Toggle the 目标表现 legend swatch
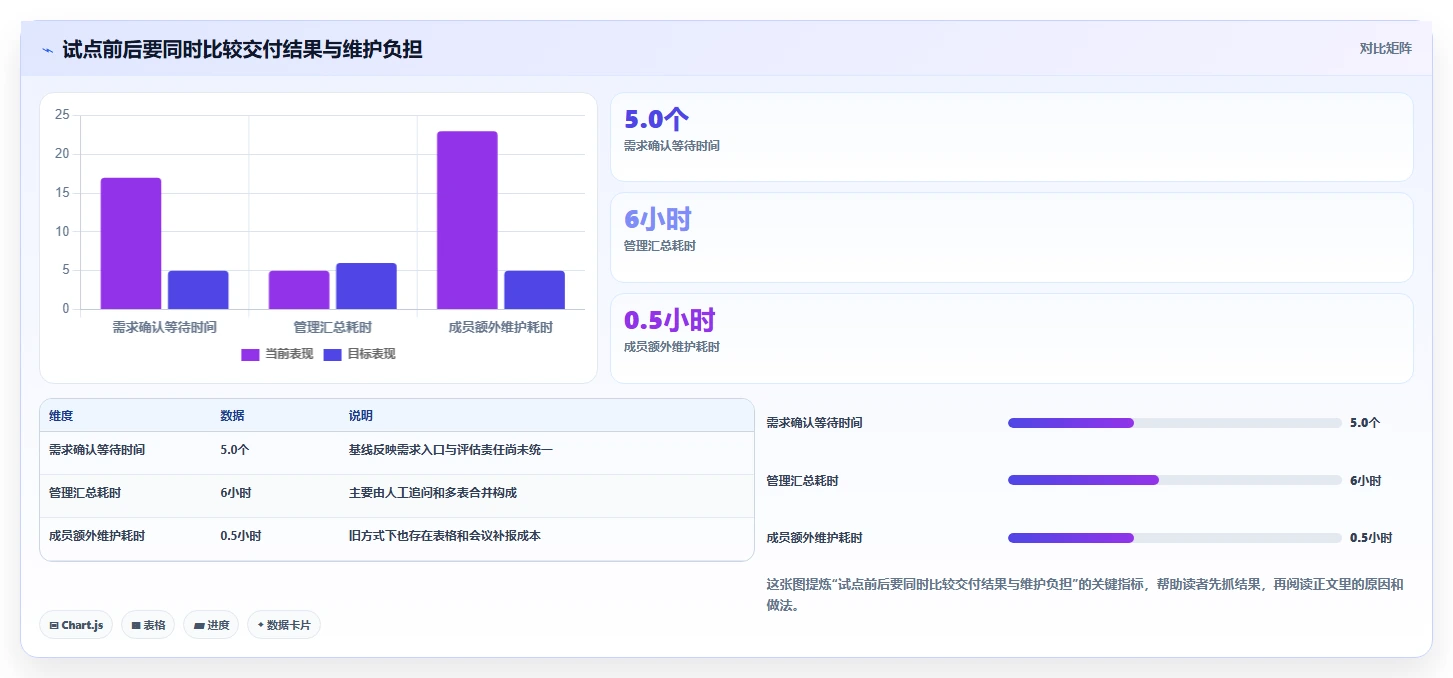 point(333,354)
